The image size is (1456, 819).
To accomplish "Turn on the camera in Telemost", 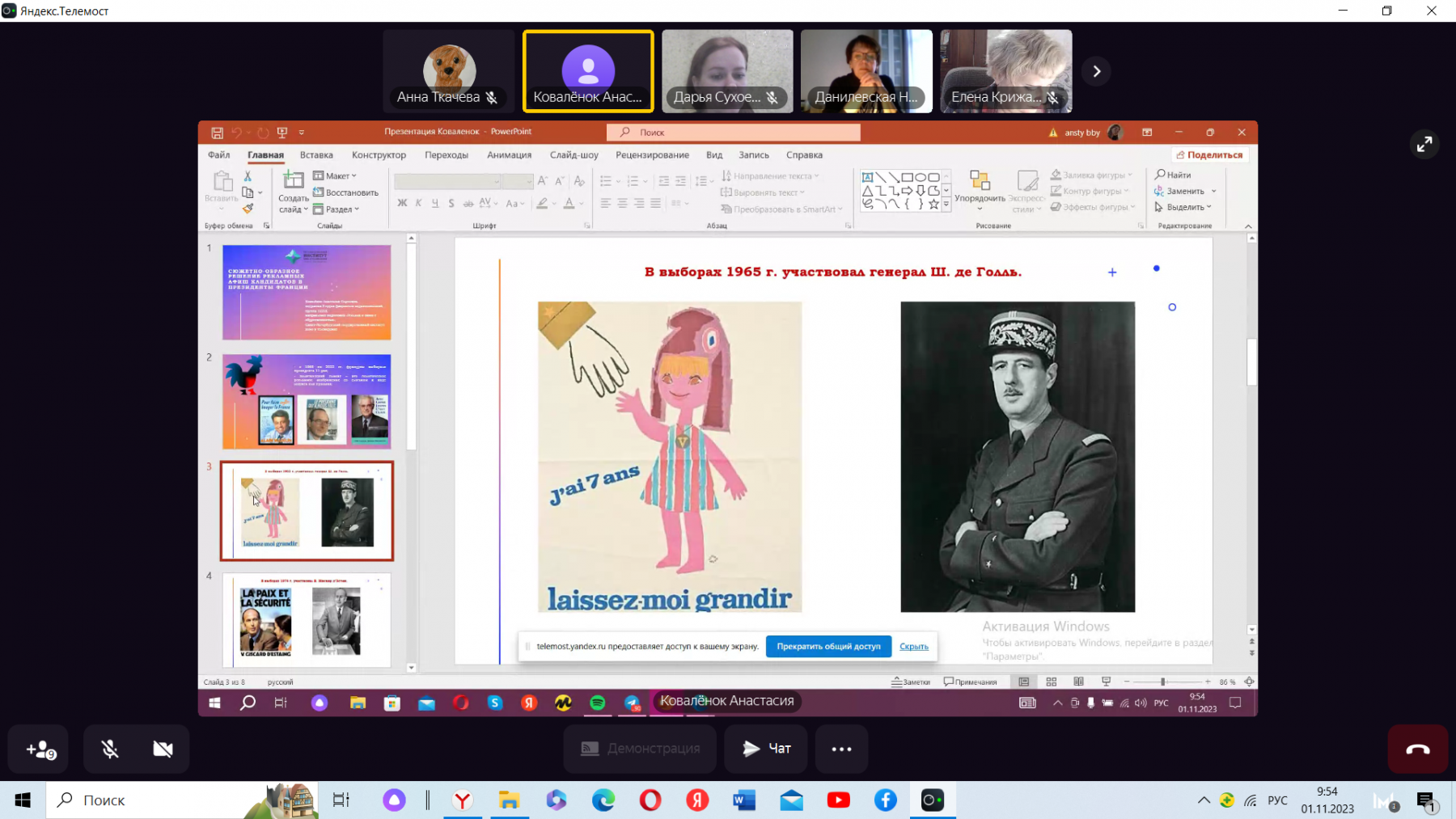I will (163, 749).
